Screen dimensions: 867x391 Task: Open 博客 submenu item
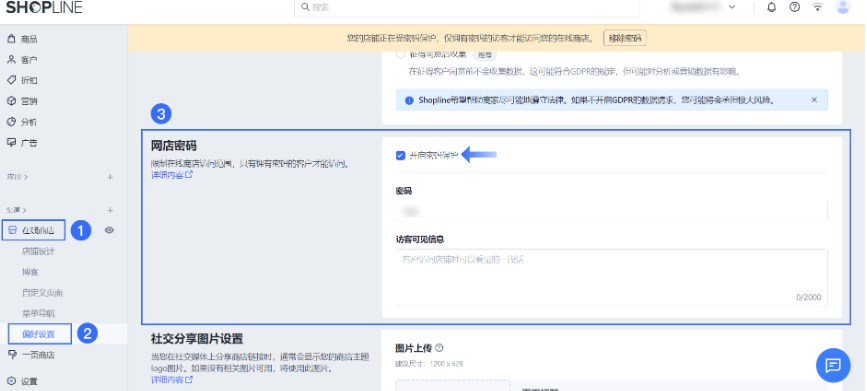click(30, 272)
